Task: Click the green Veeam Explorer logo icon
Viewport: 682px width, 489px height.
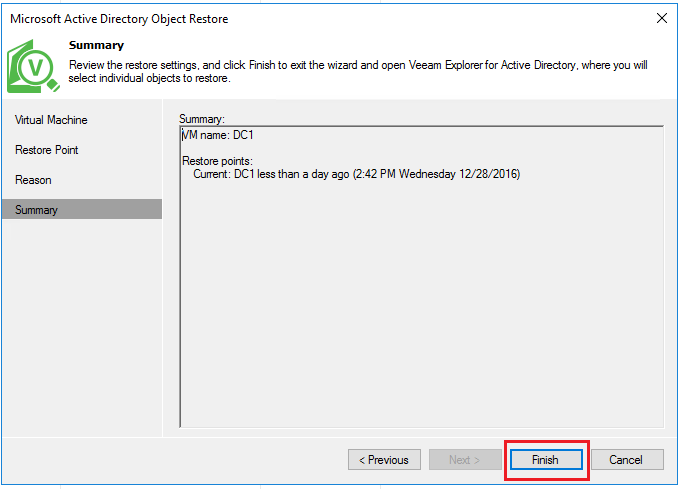Action: (x=33, y=66)
